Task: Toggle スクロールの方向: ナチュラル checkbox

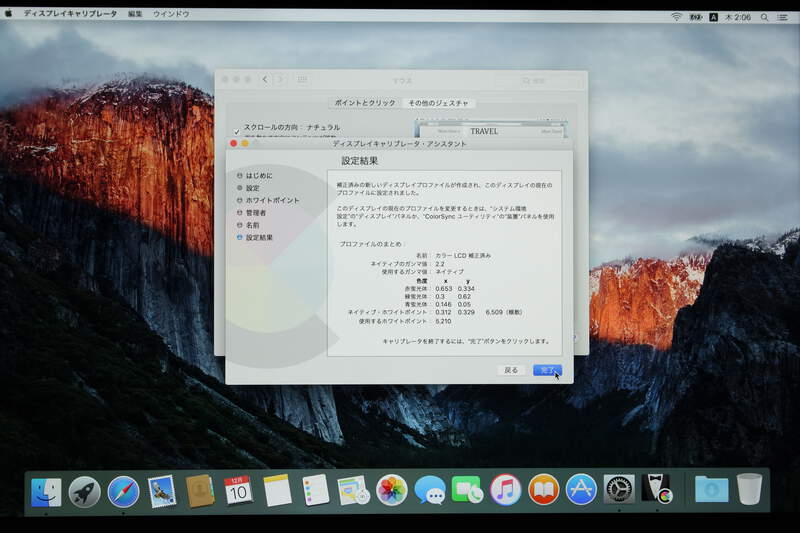Action: 237,130
